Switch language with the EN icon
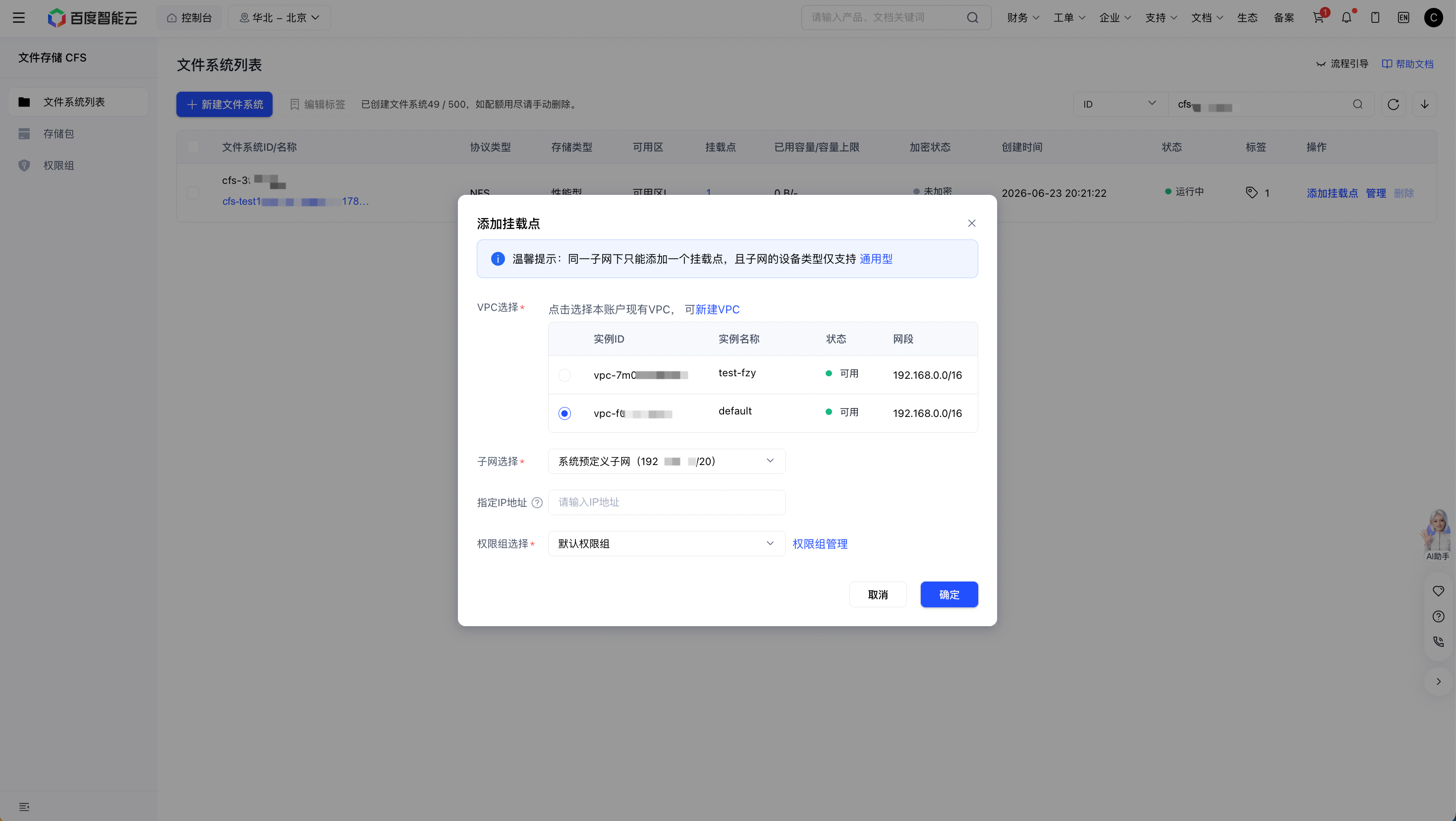Viewport: 1456px width, 821px height. point(1403,17)
